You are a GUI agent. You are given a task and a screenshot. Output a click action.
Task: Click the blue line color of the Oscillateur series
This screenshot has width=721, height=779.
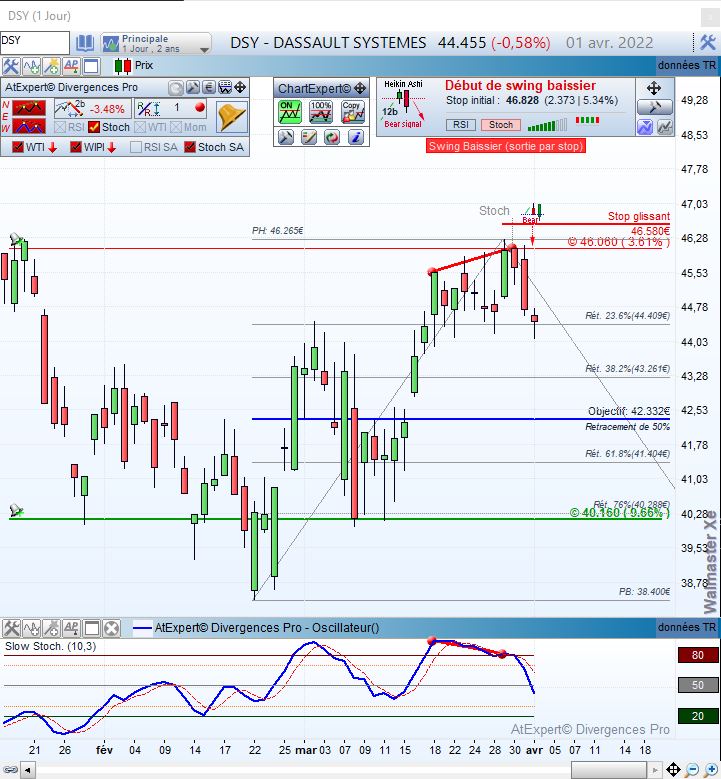[x=142, y=628]
